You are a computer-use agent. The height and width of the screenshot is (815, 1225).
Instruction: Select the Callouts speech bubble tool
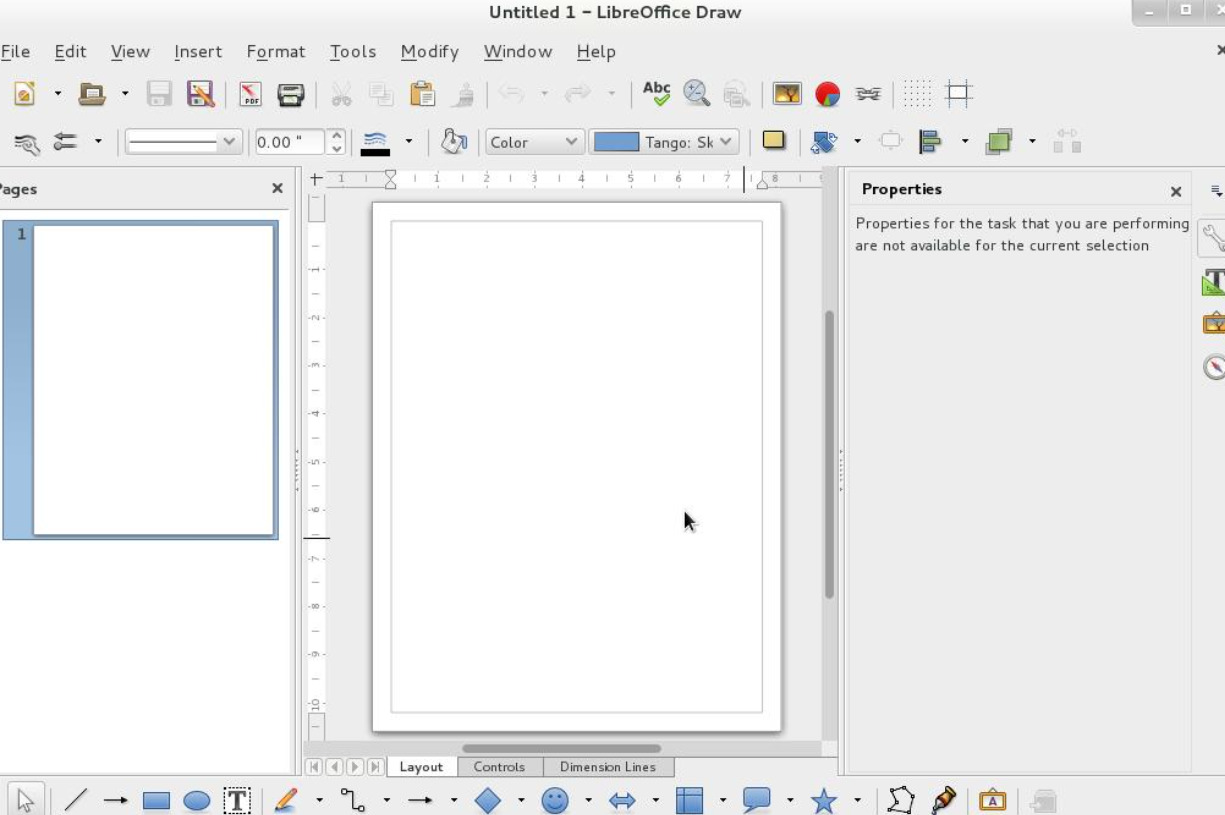point(757,800)
